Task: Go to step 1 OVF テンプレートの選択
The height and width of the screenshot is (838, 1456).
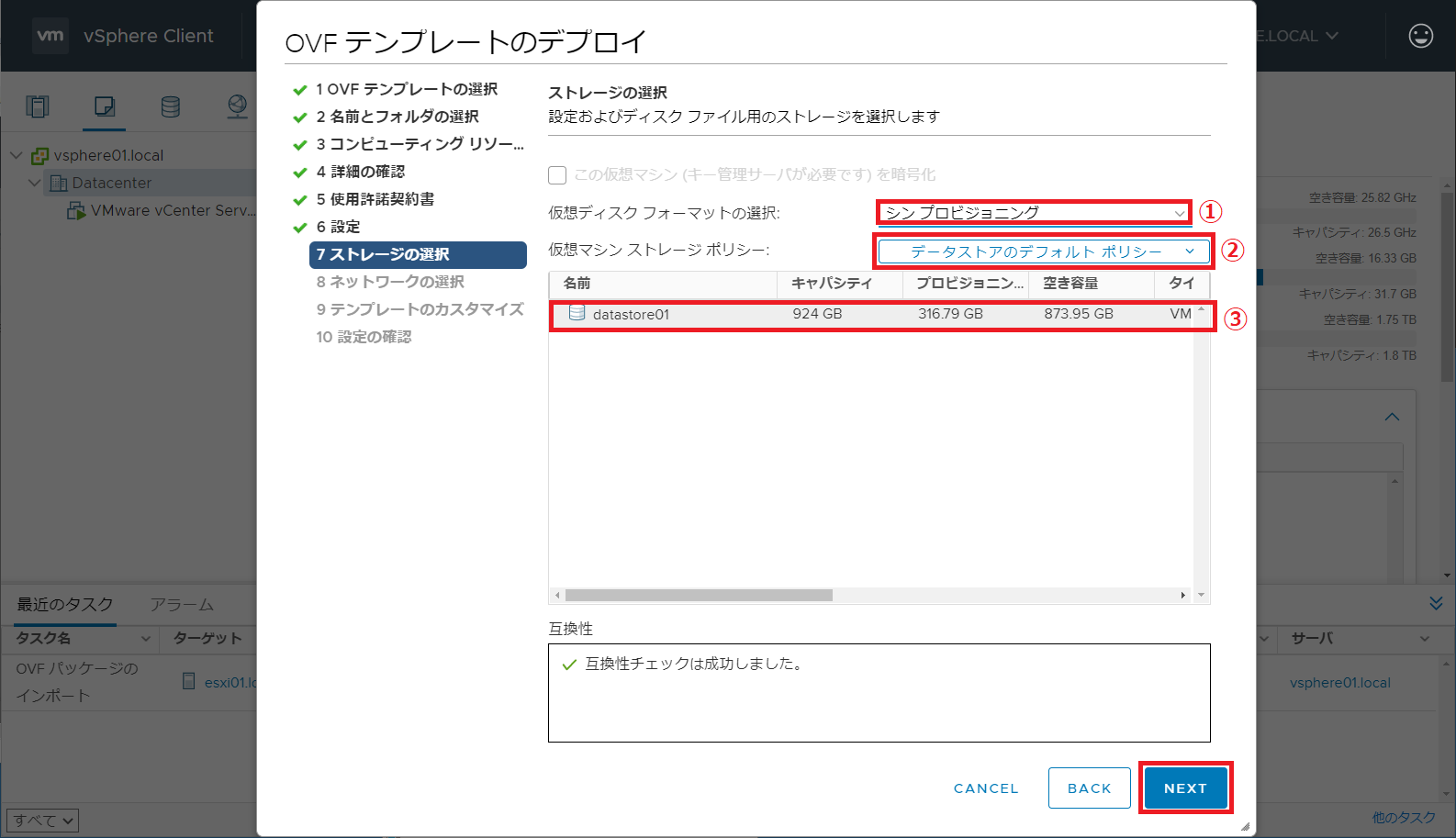Action: pyautogui.click(x=407, y=89)
